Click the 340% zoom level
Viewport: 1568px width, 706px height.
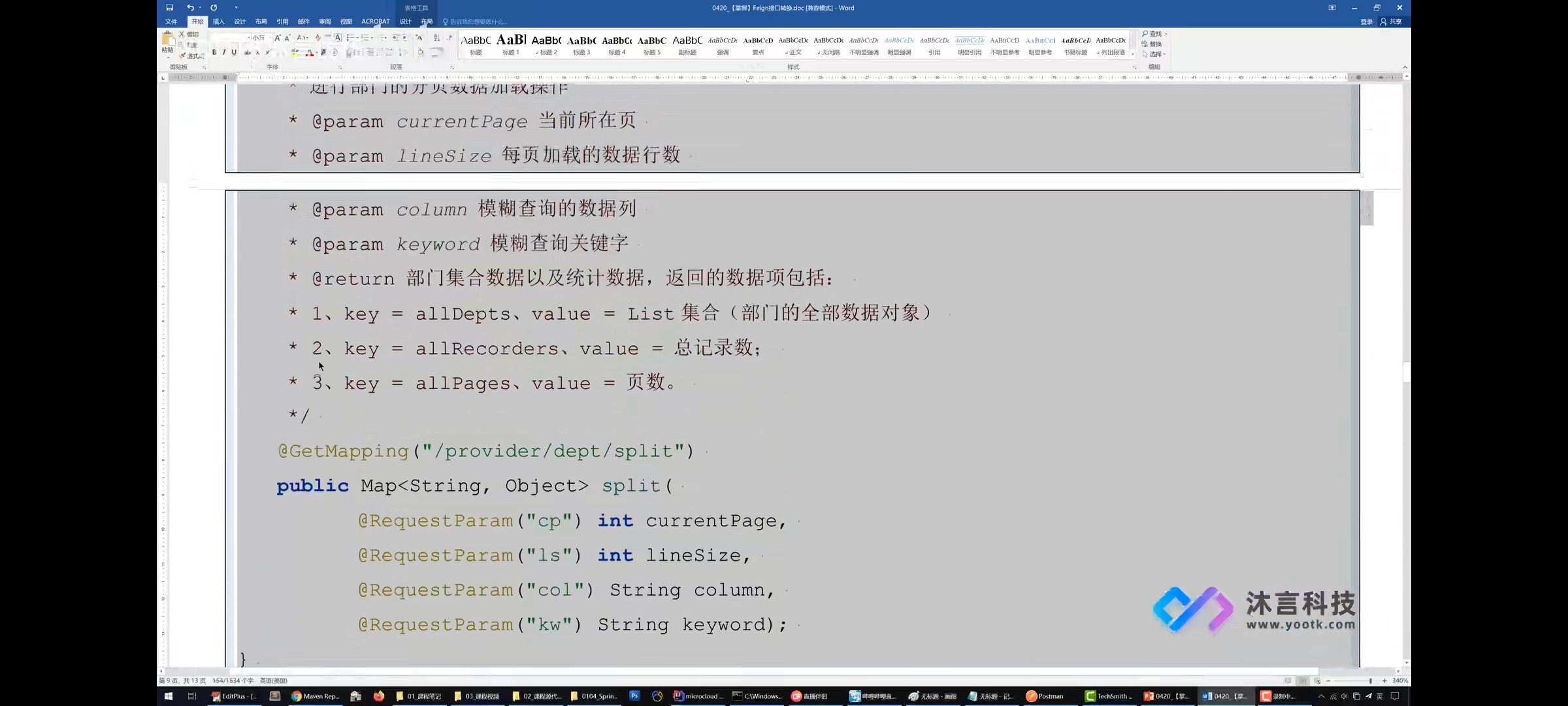pos(1400,681)
